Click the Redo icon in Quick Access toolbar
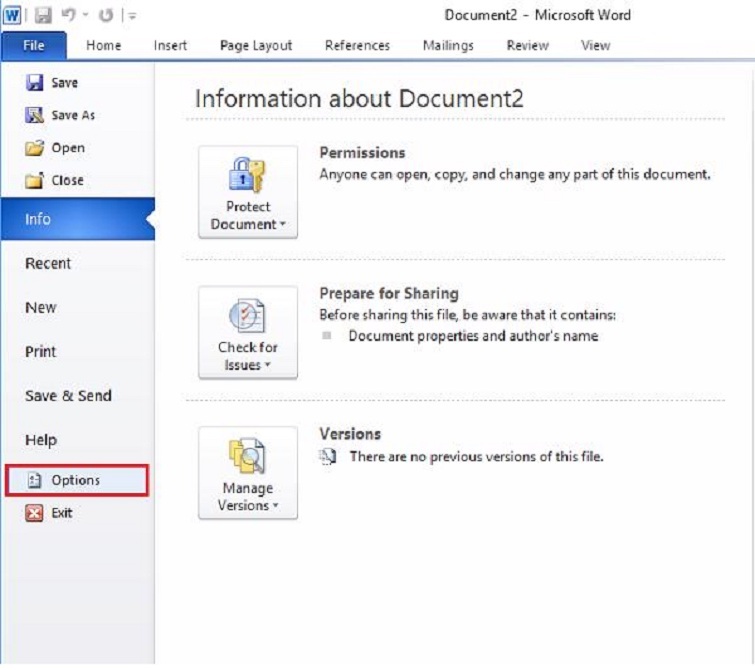This screenshot has width=755, height=670. [x=107, y=16]
